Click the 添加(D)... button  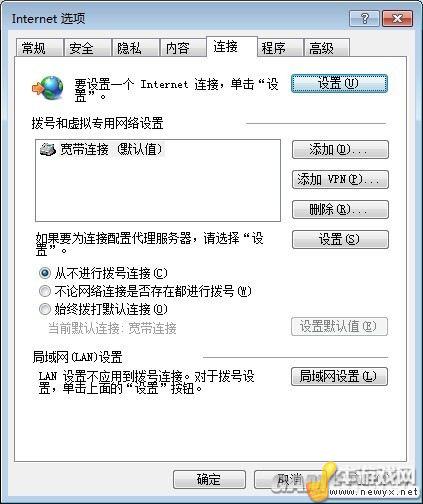pos(340,149)
